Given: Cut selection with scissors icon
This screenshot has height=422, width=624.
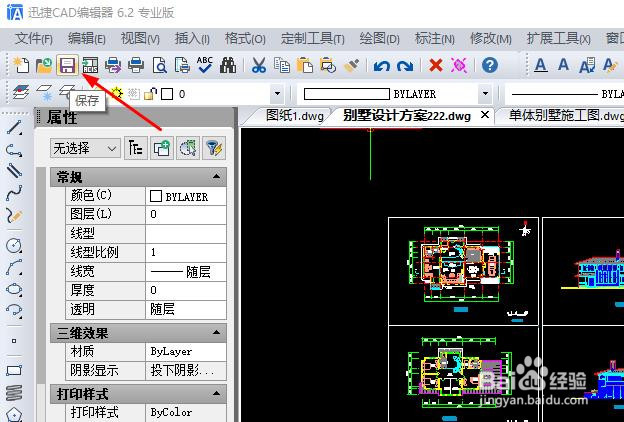Looking at the screenshot, I should point(259,65).
